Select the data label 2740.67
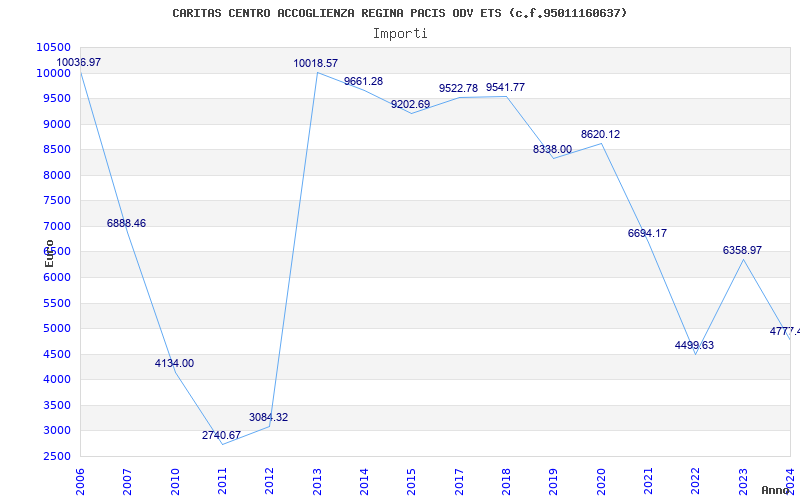The height and width of the screenshot is (500, 800). point(221,436)
